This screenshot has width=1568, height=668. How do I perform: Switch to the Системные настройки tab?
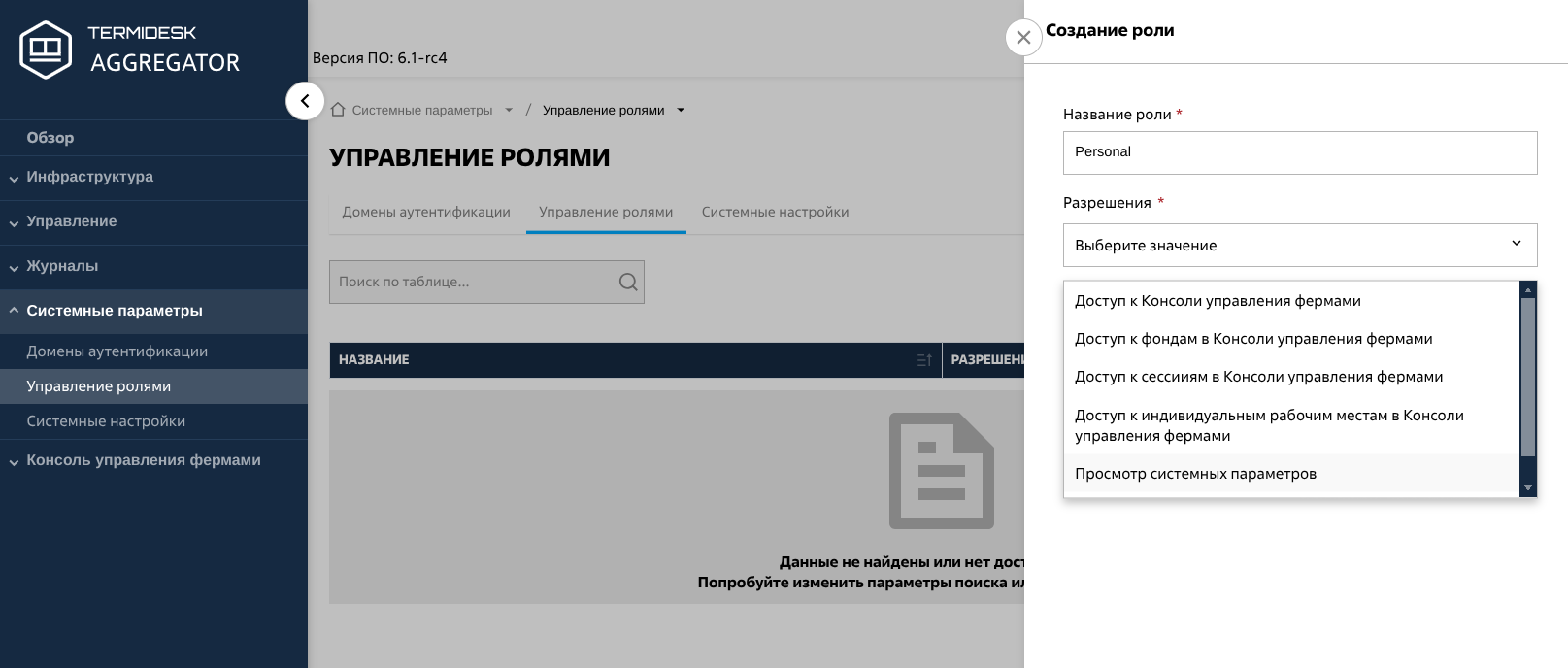(x=775, y=212)
